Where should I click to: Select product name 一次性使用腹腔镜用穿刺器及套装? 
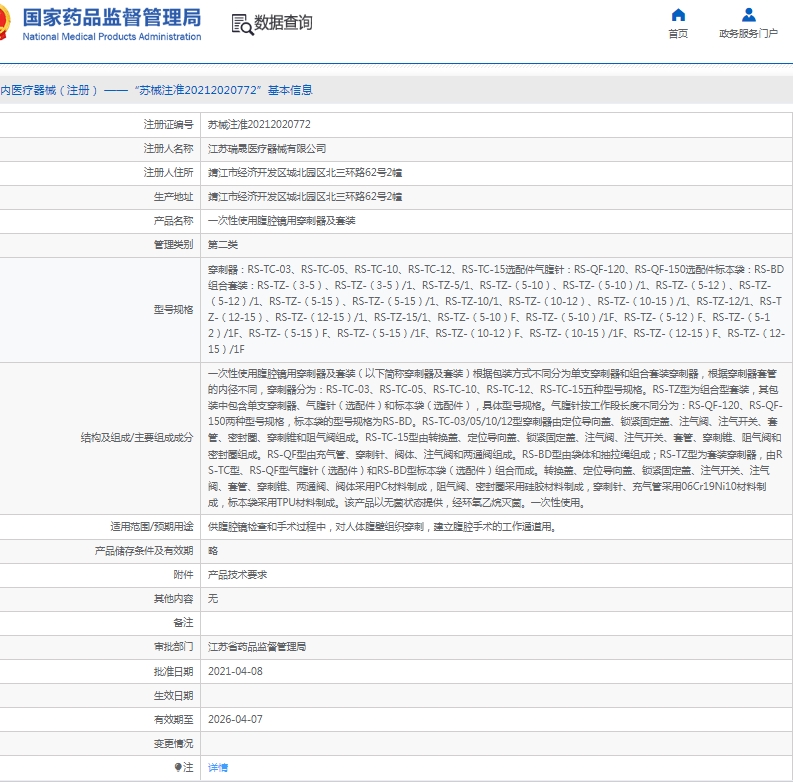coord(281,221)
